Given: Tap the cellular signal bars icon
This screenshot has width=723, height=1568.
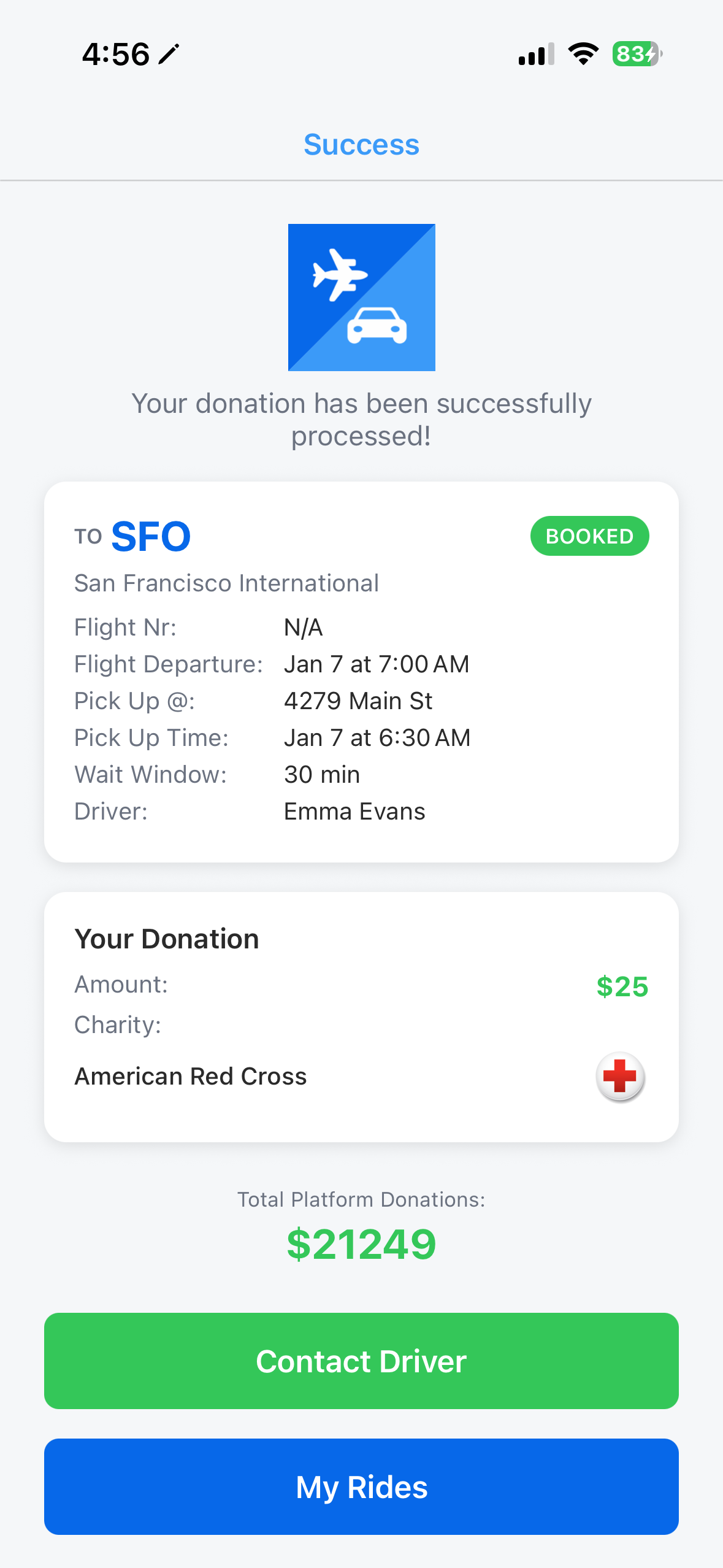Looking at the screenshot, I should pyautogui.click(x=536, y=54).
